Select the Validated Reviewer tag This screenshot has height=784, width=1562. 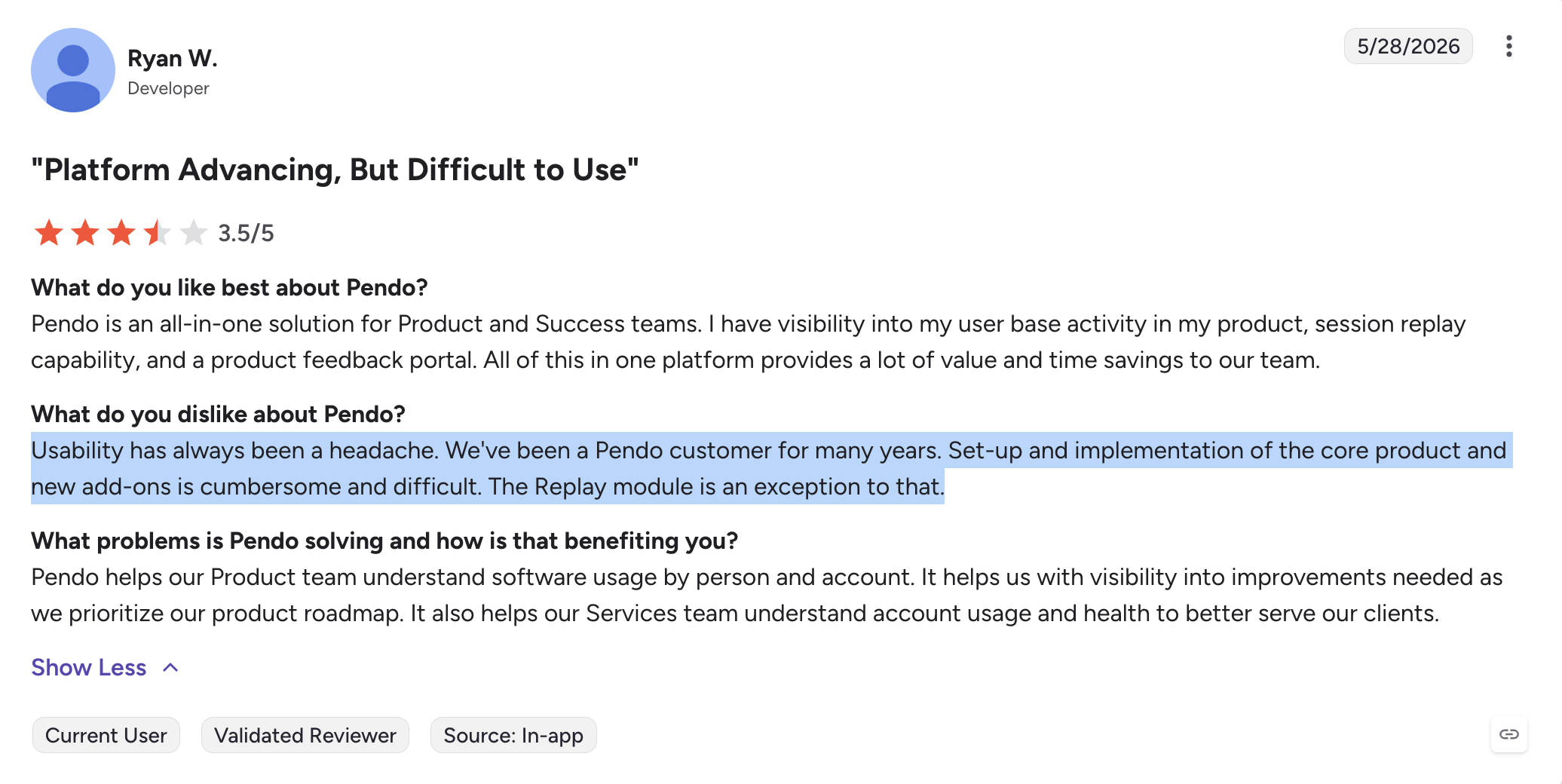[x=305, y=735]
